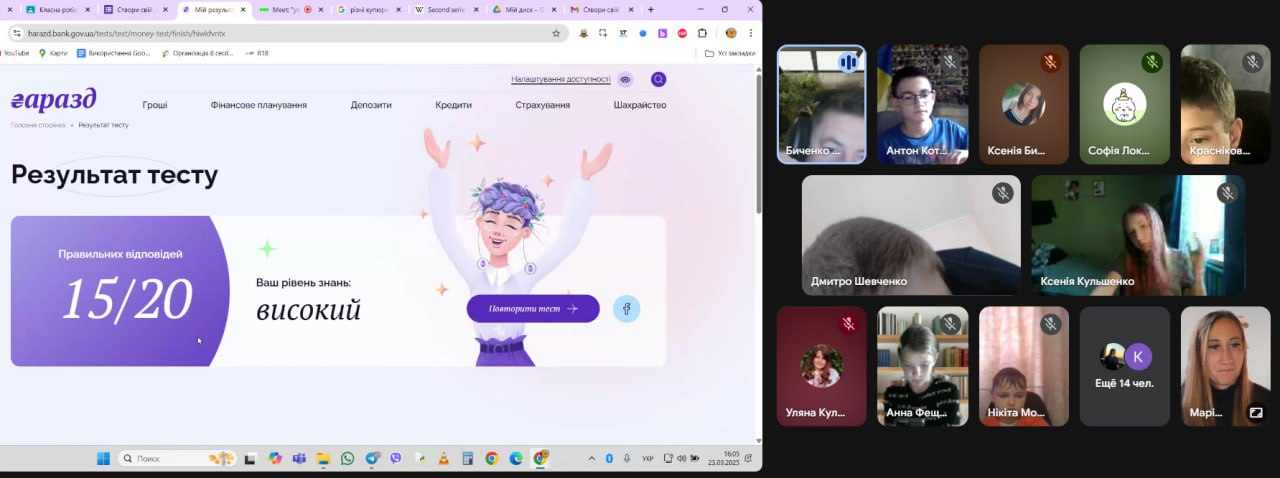Click the 'Налаштування доступності' link
The width and height of the screenshot is (1280, 478).
tap(560, 79)
